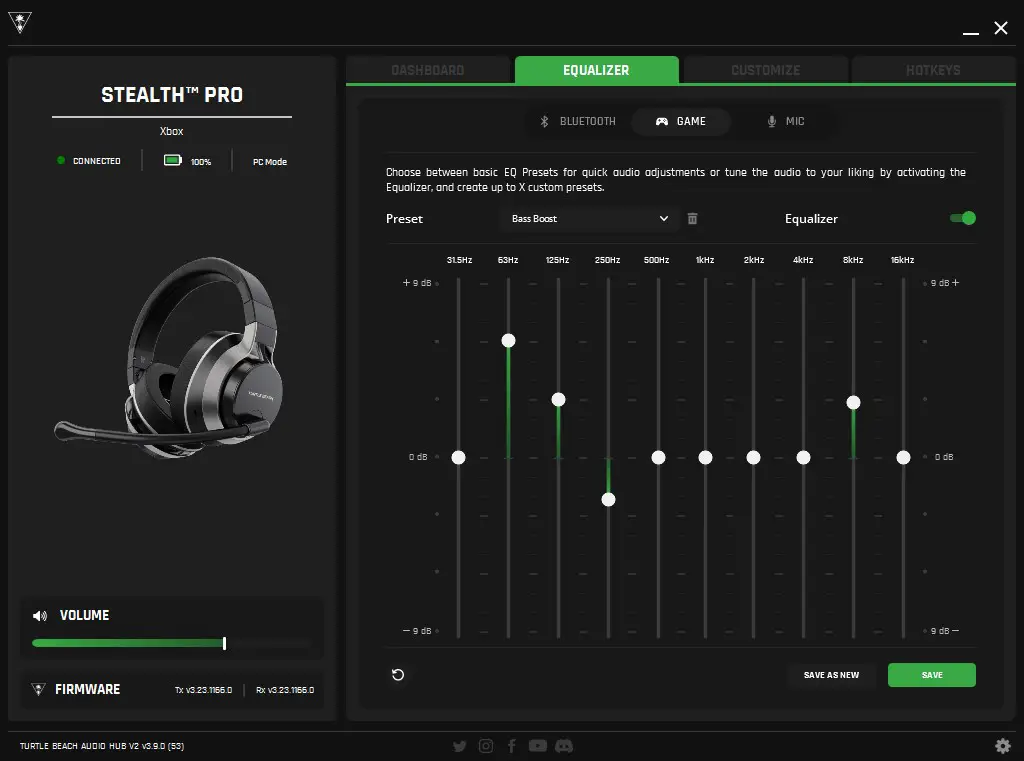Screen dimensions: 1024x761
Task: Close the Audio Hub window
Action: 1000,27
